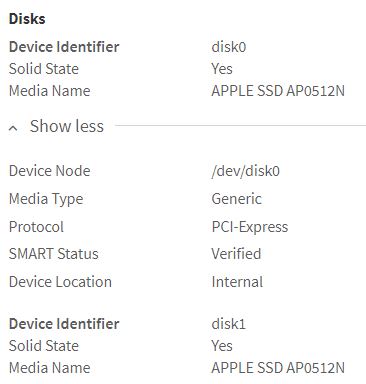This screenshot has width=366, height=384.
Task: Click the disk0 identifier value
Action: (229, 47)
